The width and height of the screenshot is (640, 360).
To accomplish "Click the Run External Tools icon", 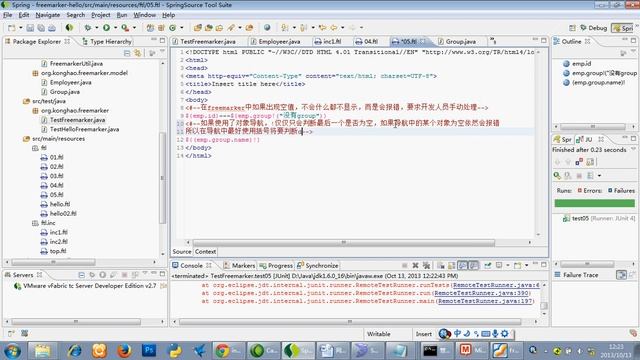I will [125, 28].
